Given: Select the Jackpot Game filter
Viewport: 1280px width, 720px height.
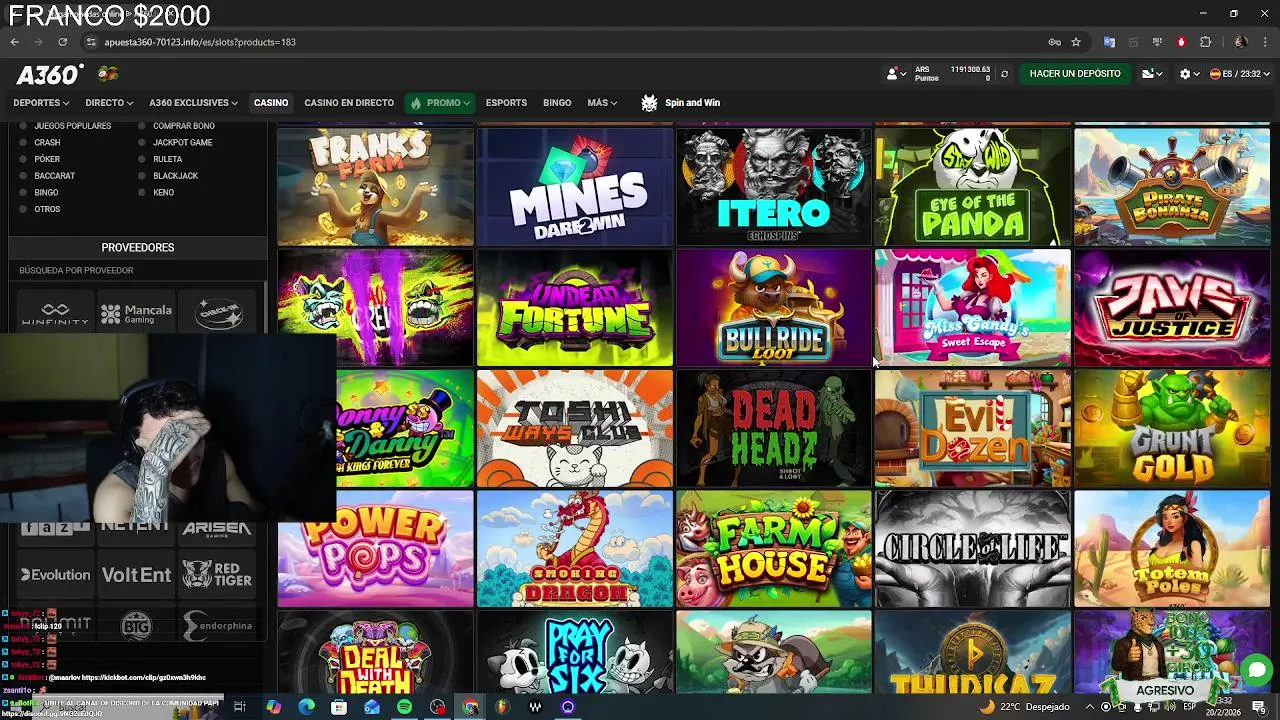Looking at the screenshot, I should (x=176, y=143).
